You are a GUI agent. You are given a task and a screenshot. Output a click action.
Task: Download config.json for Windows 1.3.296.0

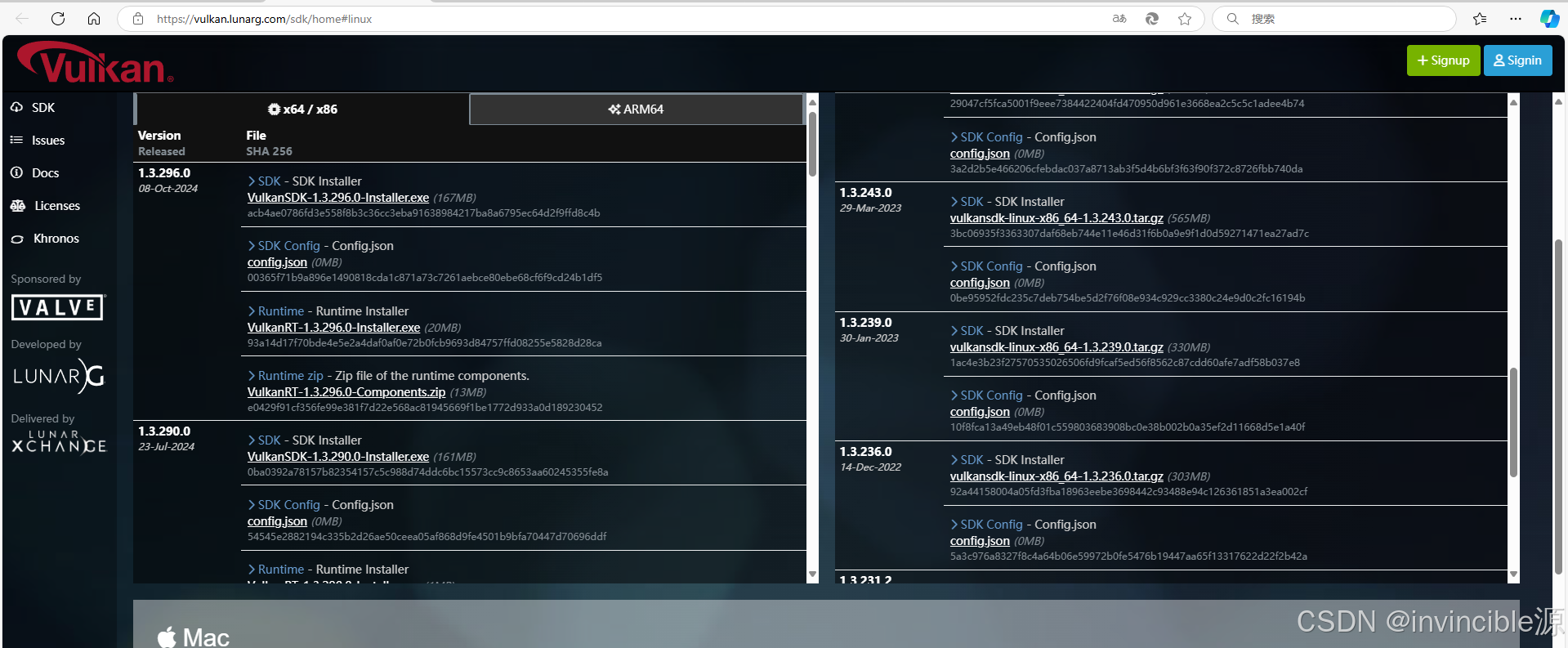pos(277,261)
